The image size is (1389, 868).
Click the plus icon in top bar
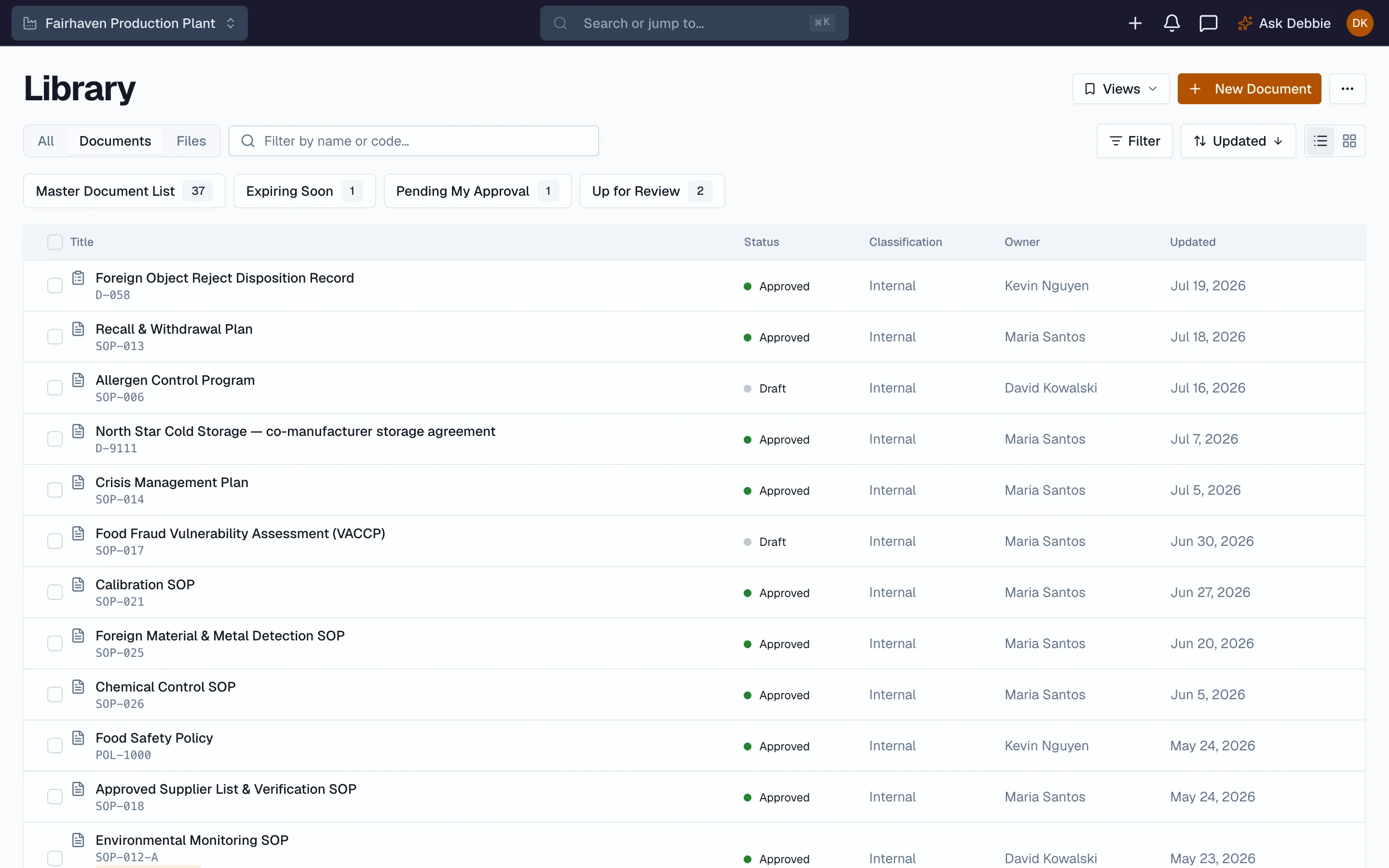click(x=1135, y=23)
